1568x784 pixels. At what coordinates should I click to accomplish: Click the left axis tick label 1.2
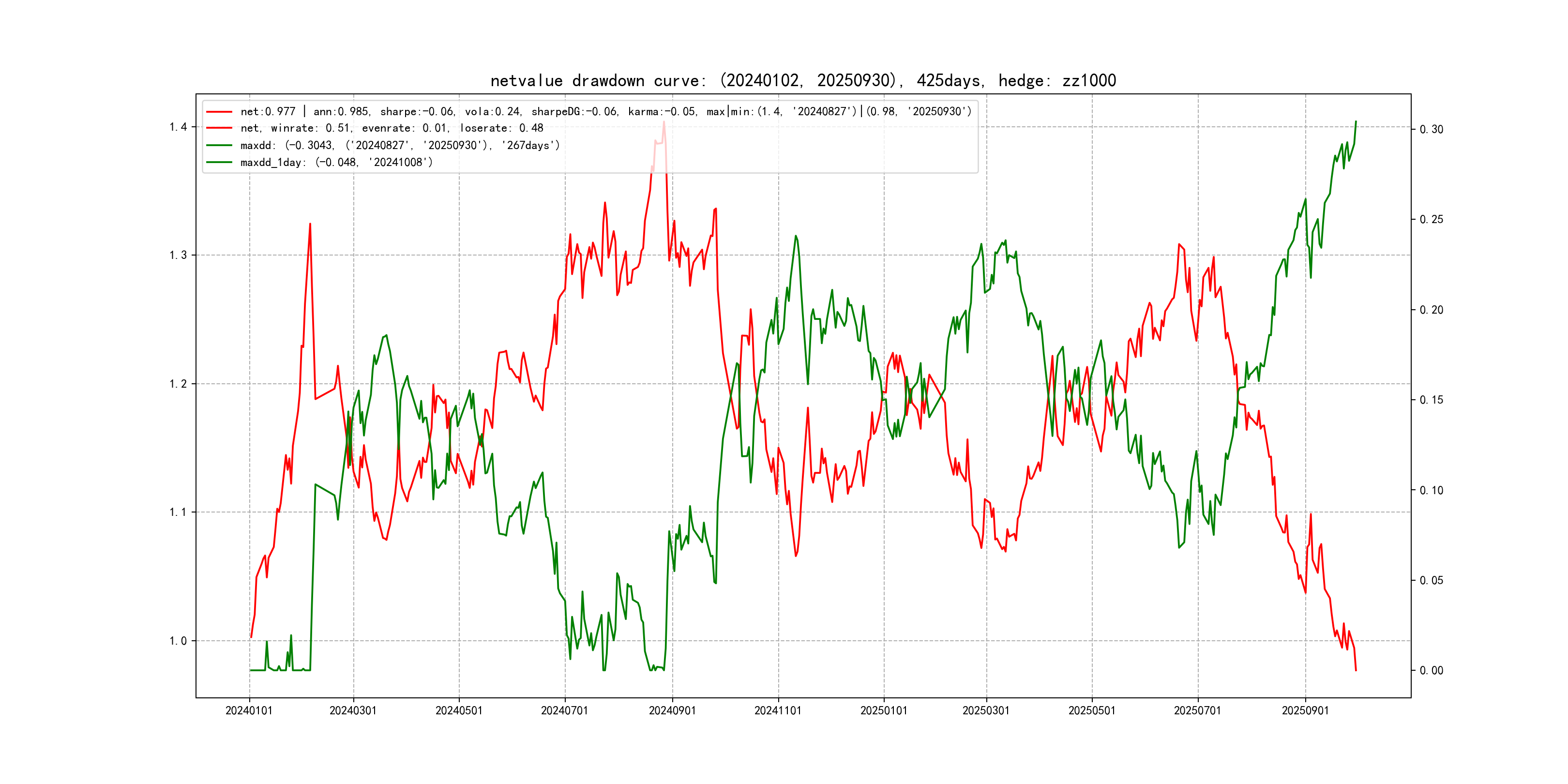pyautogui.click(x=178, y=384)
